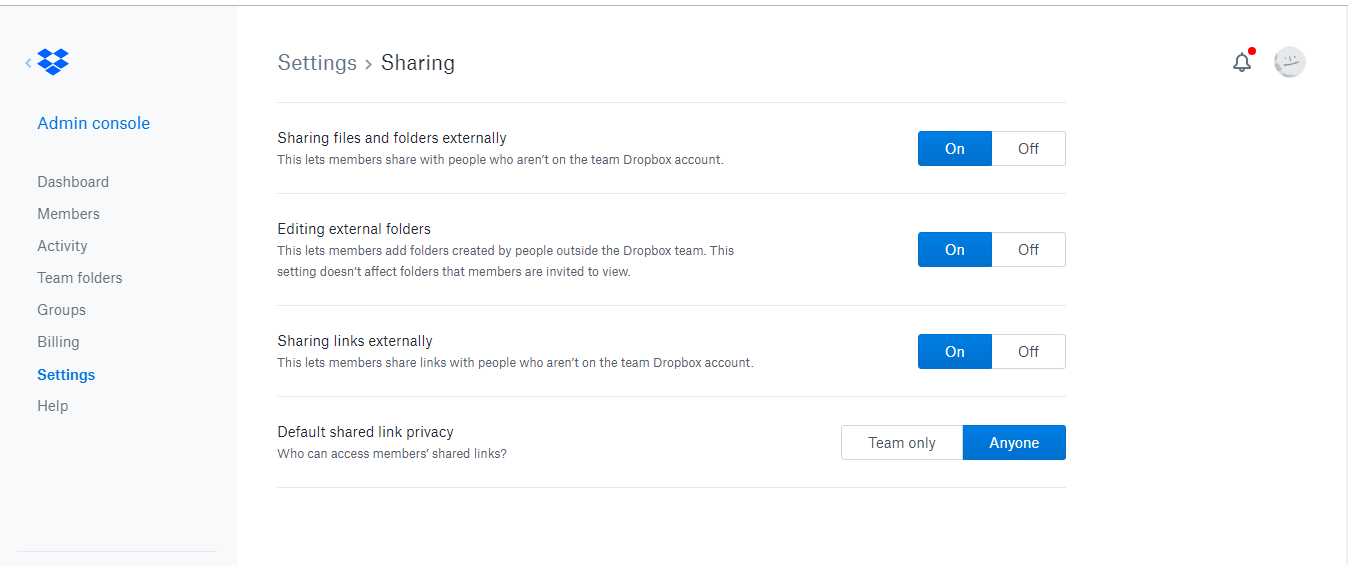This screenshot has width=1348, height=566.
Task: Go to Groups in the sidebar
Action: (x=61, y=310)
